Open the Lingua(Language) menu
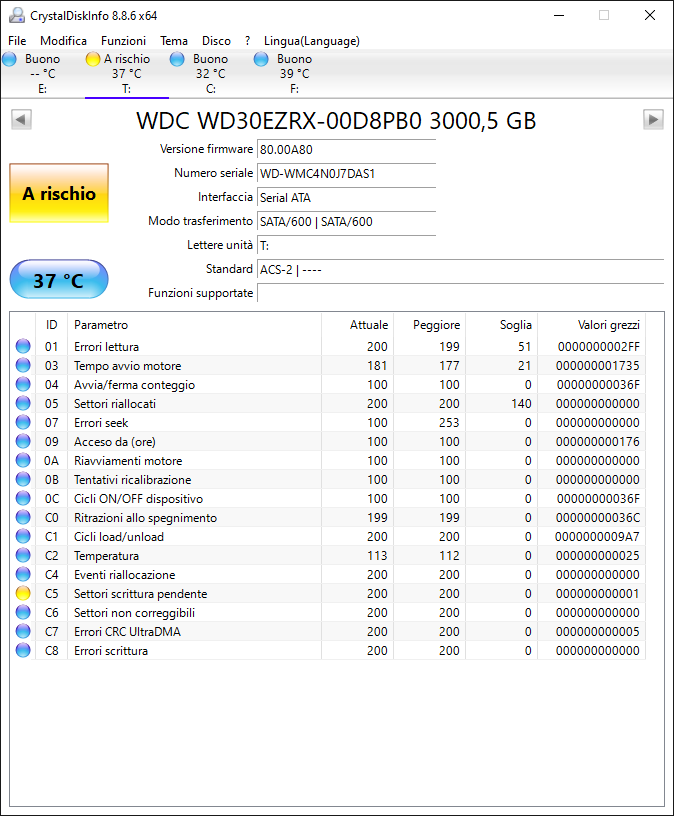 (312, 41)
